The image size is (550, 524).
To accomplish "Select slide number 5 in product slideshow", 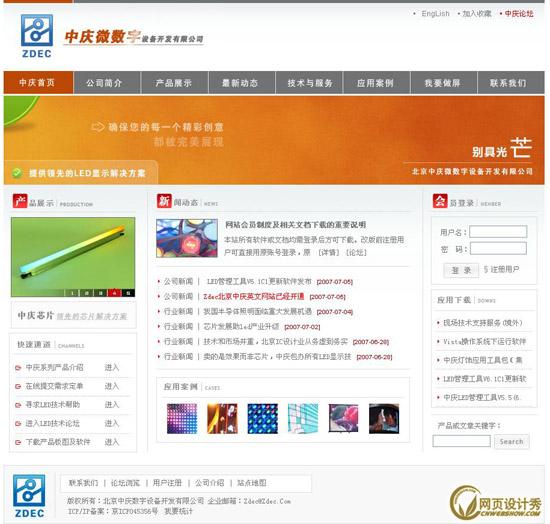I will pos(128,293).
